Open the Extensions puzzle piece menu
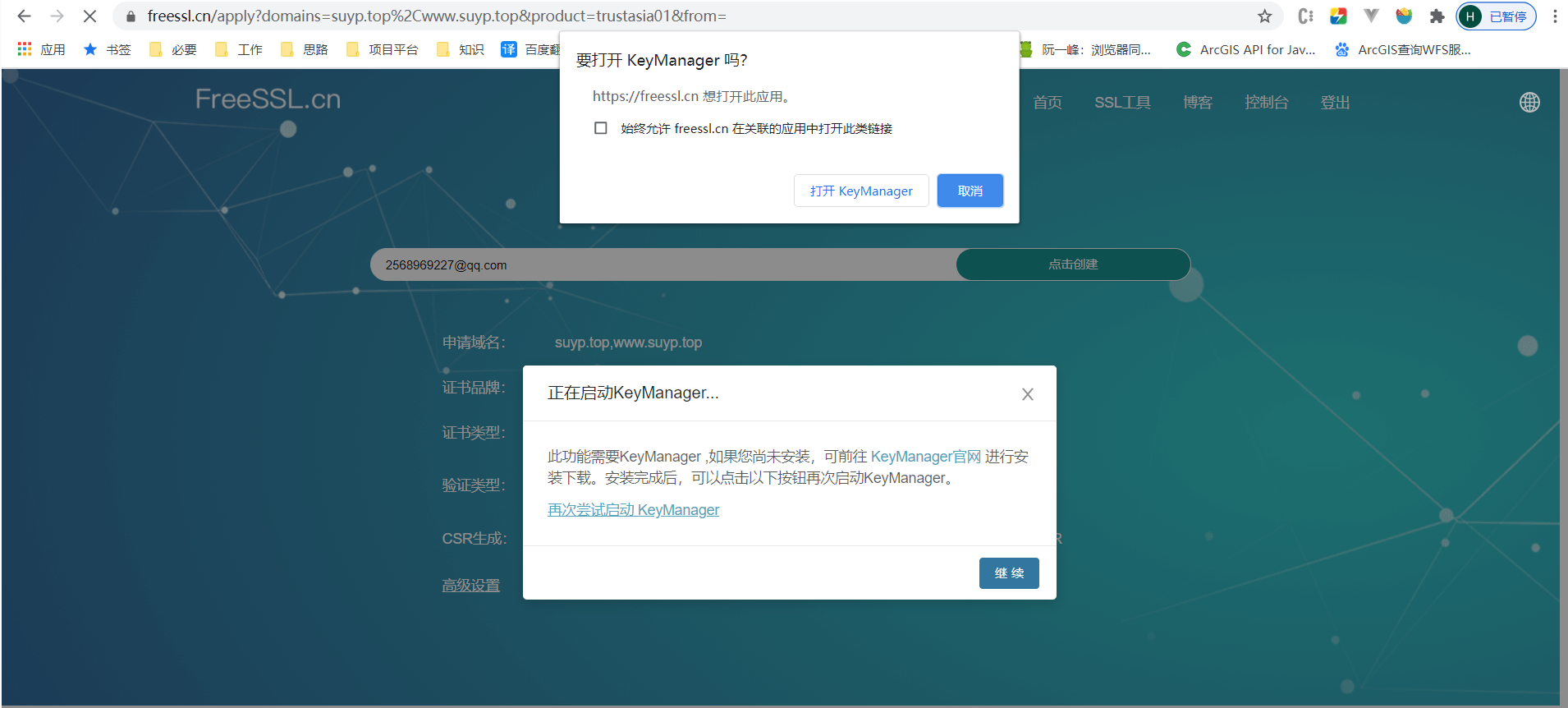Viewport: 1568px width, 708px height. [x=1437, y=16]
